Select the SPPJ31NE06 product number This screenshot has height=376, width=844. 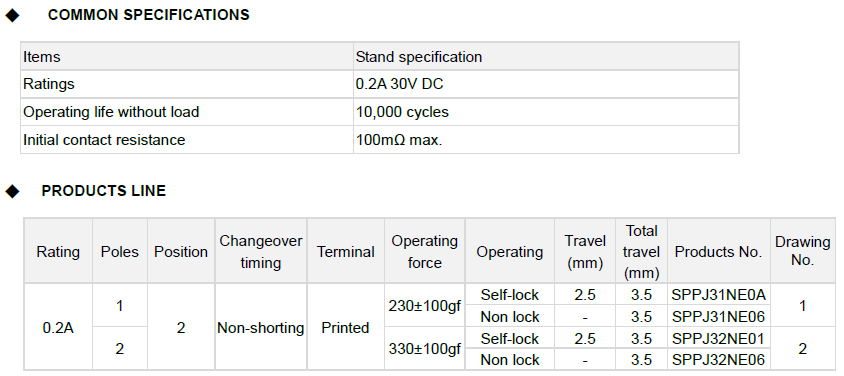(x=719, y=316)
